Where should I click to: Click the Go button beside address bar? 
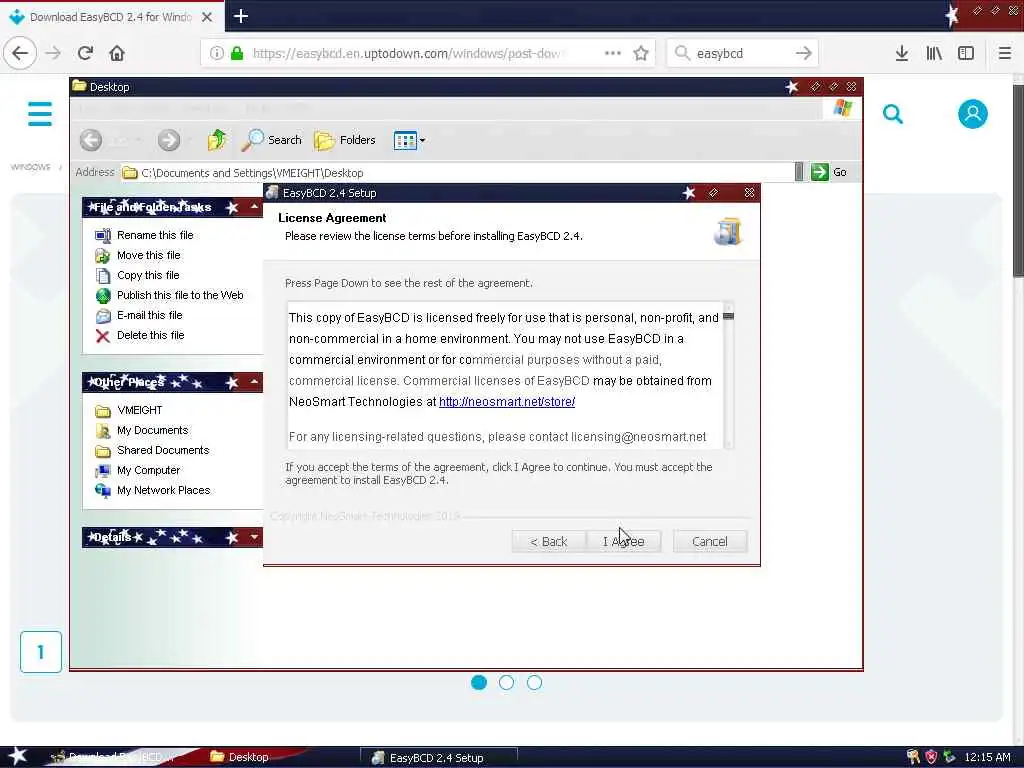coord(829,172)
